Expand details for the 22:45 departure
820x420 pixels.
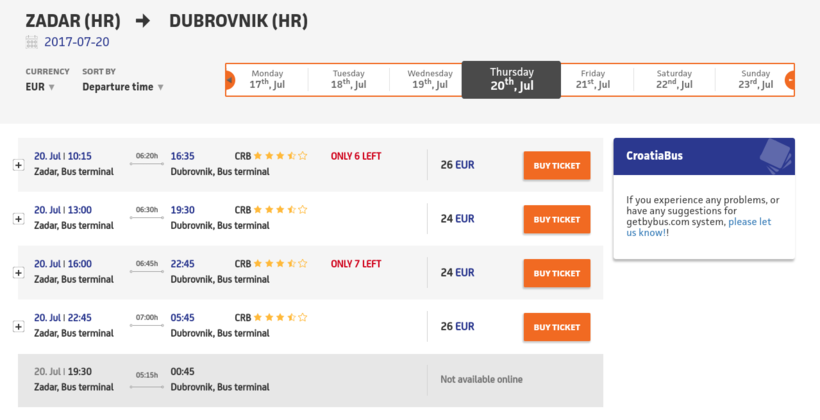click(x=18, y=327)
